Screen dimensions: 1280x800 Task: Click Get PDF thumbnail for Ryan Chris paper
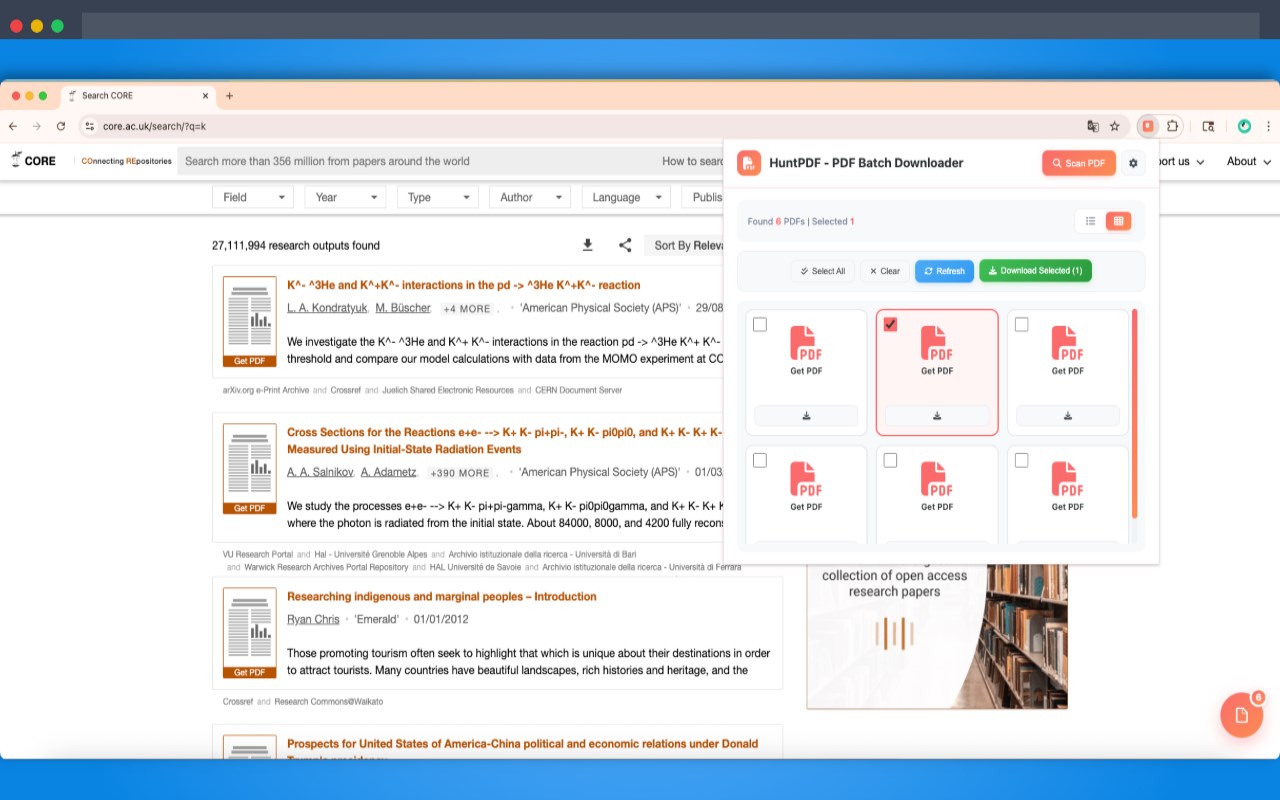[249, 633]
